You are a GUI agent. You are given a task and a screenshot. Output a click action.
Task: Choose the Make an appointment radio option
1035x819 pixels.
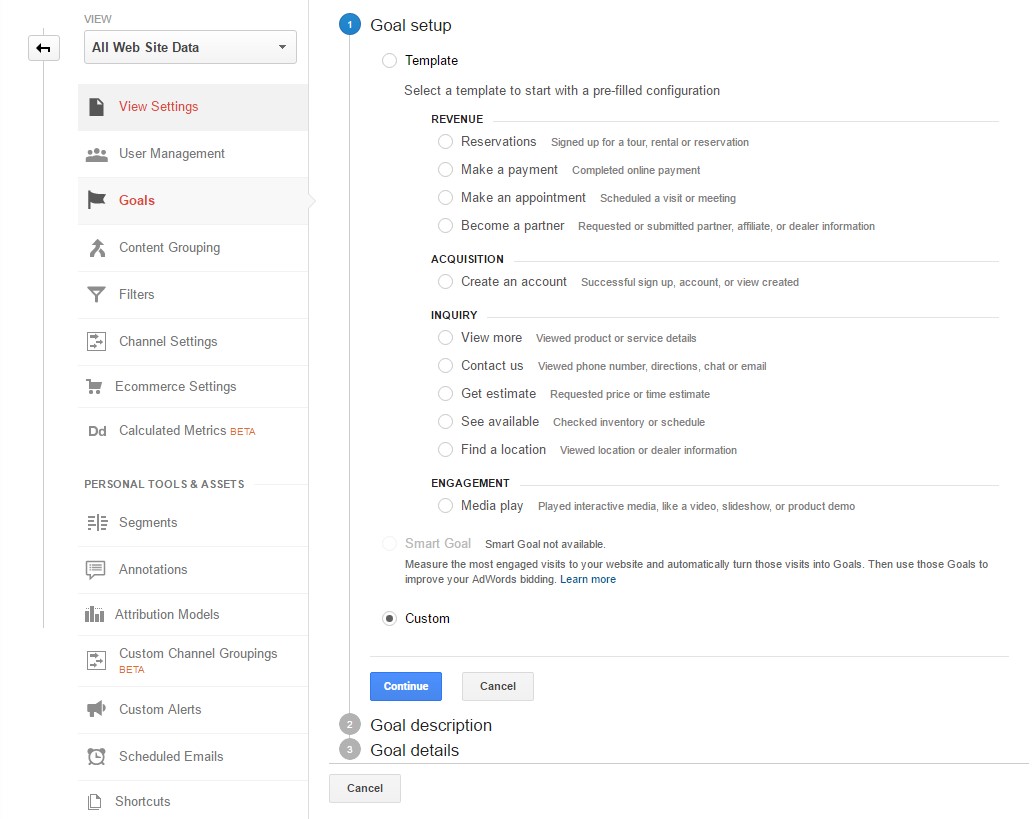[x=446, y=197]
